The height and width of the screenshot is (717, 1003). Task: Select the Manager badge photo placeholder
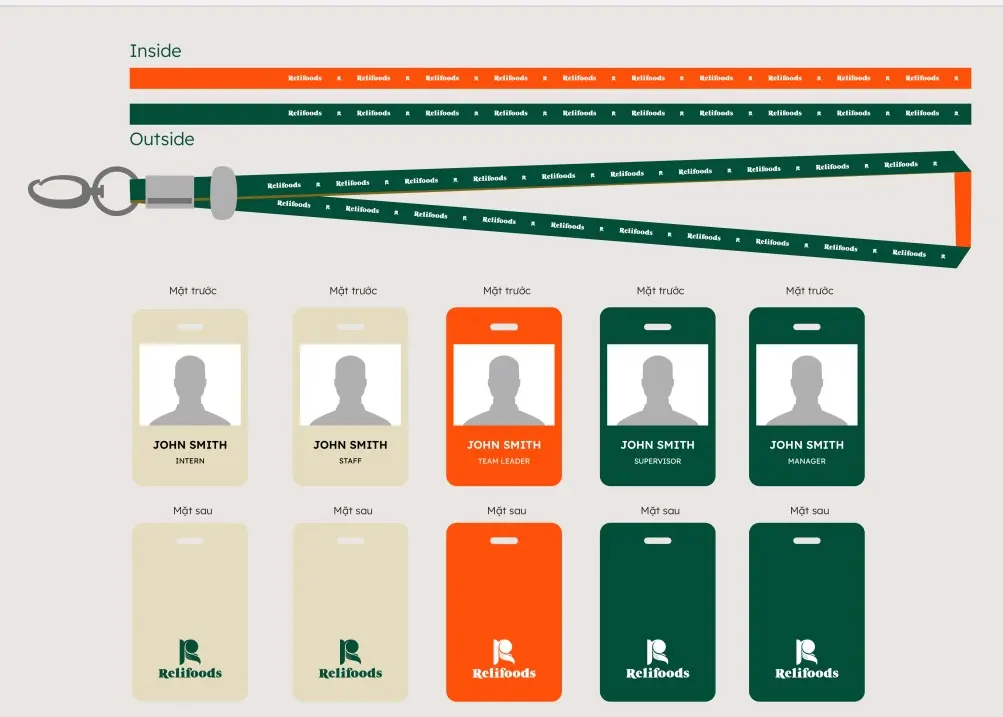coord(807,384)
